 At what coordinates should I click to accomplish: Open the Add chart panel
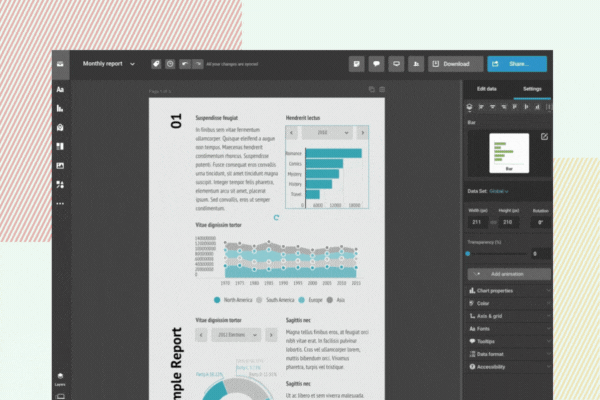tap(60, 108)
